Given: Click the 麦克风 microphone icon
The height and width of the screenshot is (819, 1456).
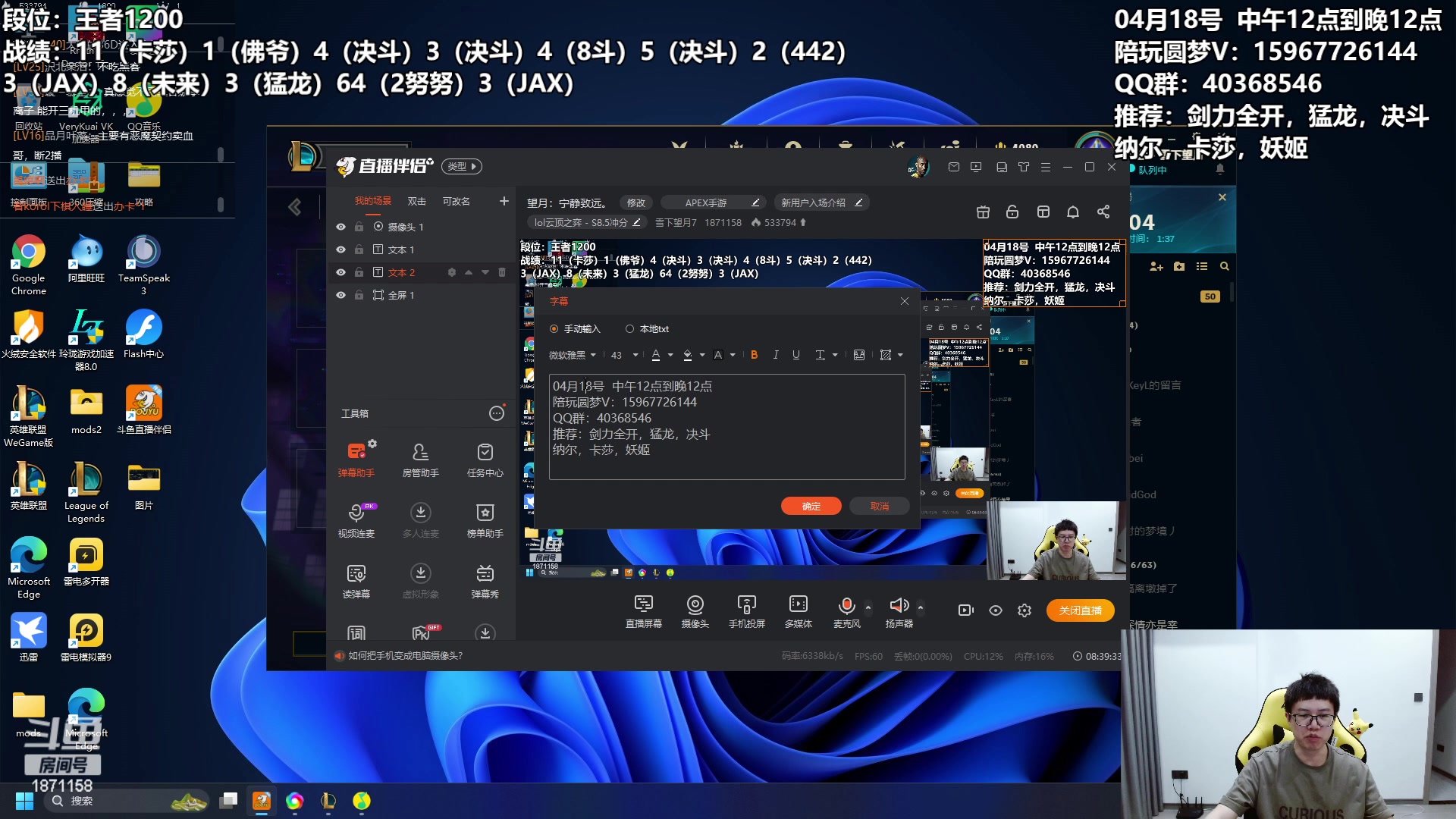Looking at the screenshot, I should point(847,605).
